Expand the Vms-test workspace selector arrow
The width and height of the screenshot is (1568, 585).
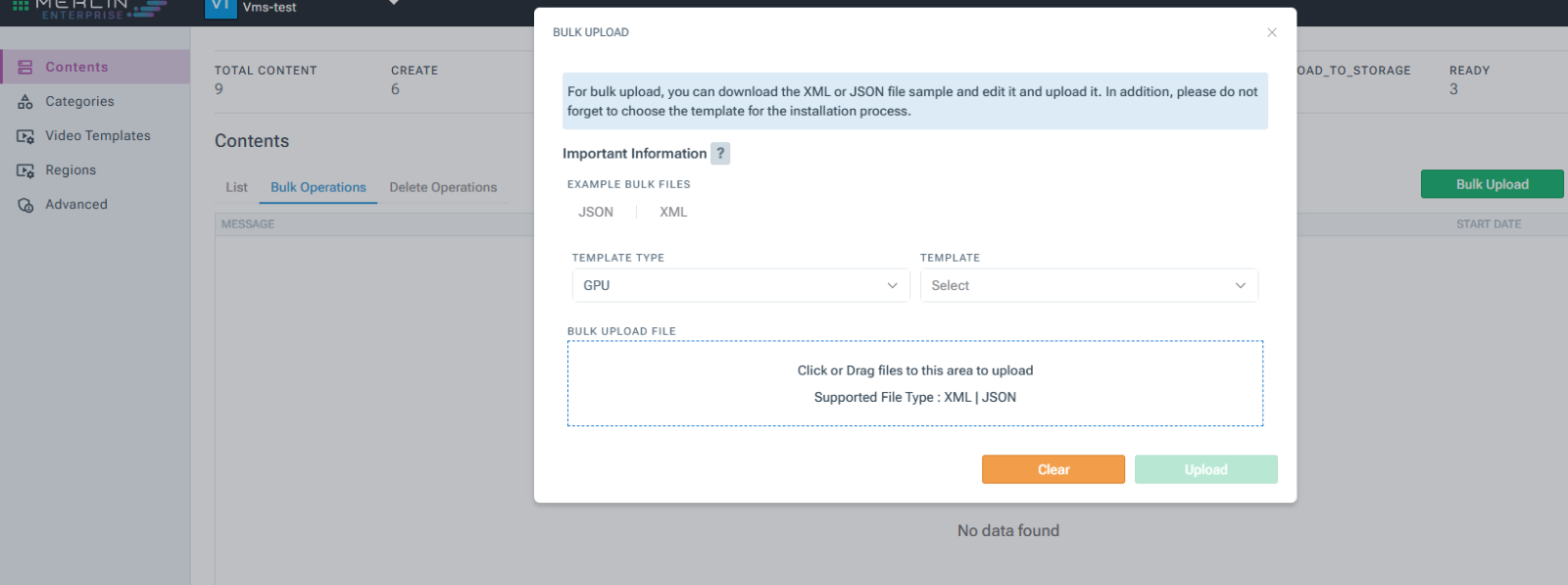coord(393,3)
